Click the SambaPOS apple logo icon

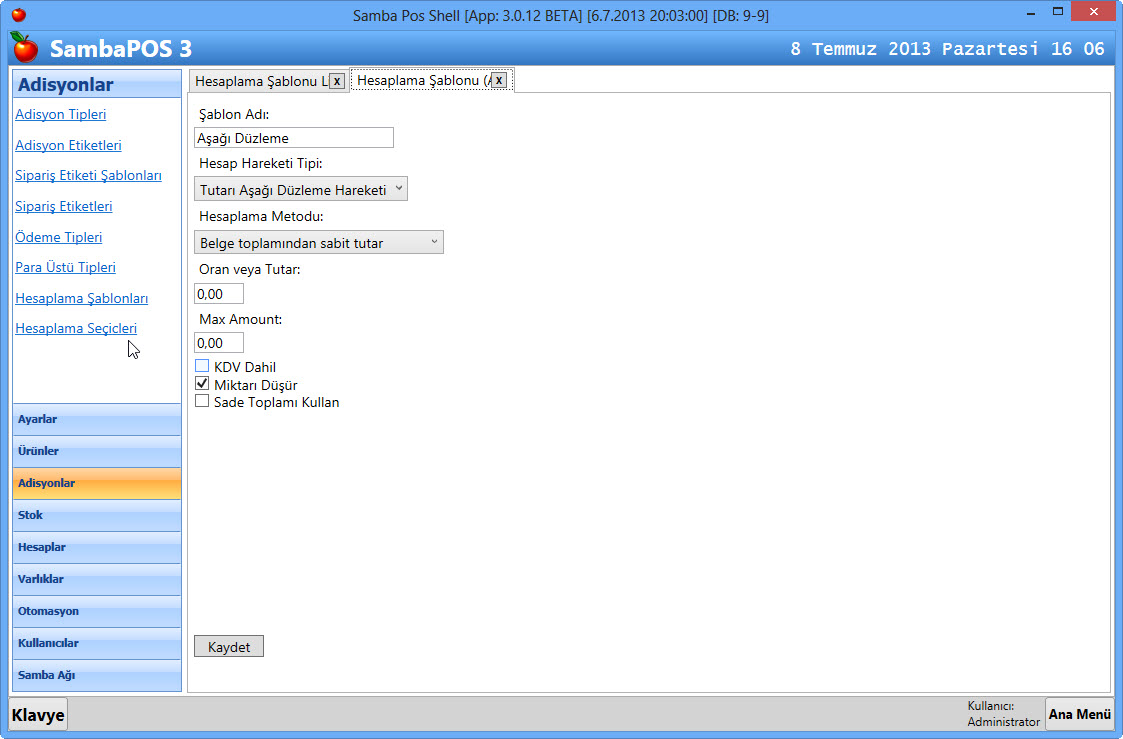(25, 47)
